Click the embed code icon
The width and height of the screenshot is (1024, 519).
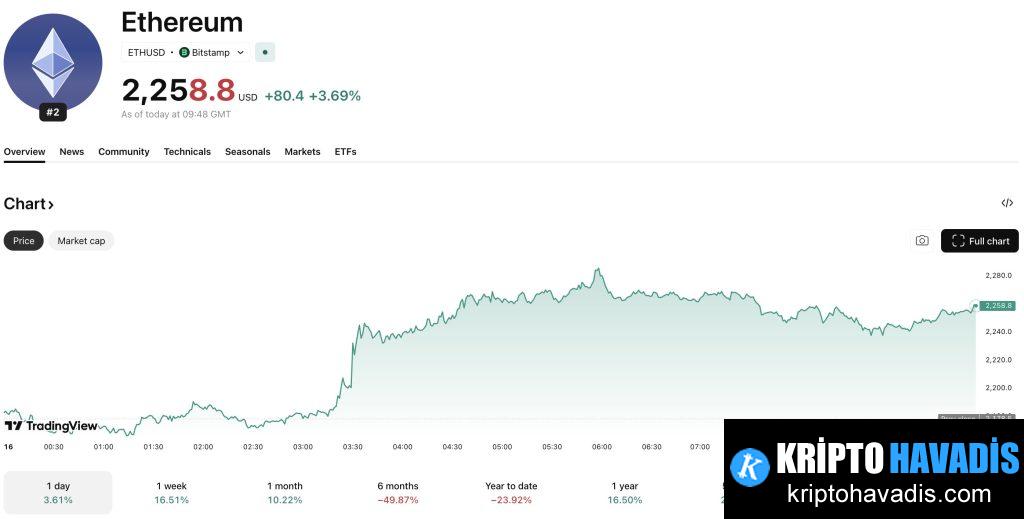(x=1007, y=203)
